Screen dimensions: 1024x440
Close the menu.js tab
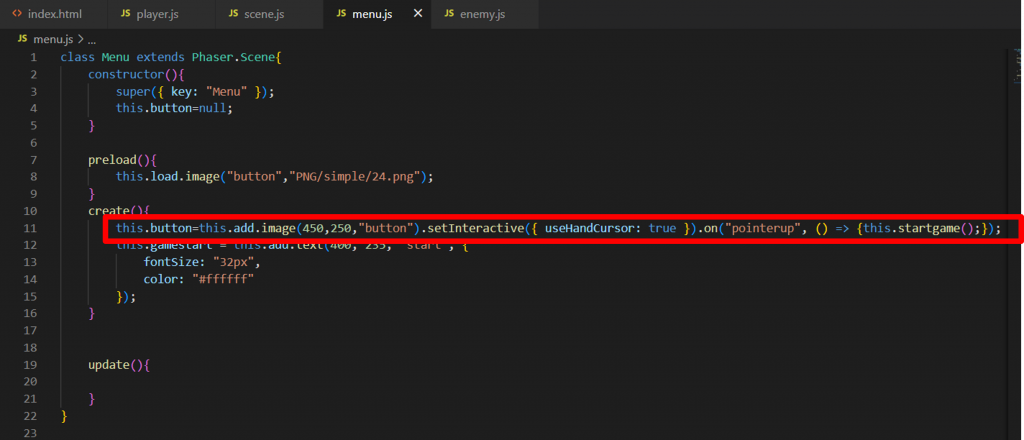click(418, 14)
